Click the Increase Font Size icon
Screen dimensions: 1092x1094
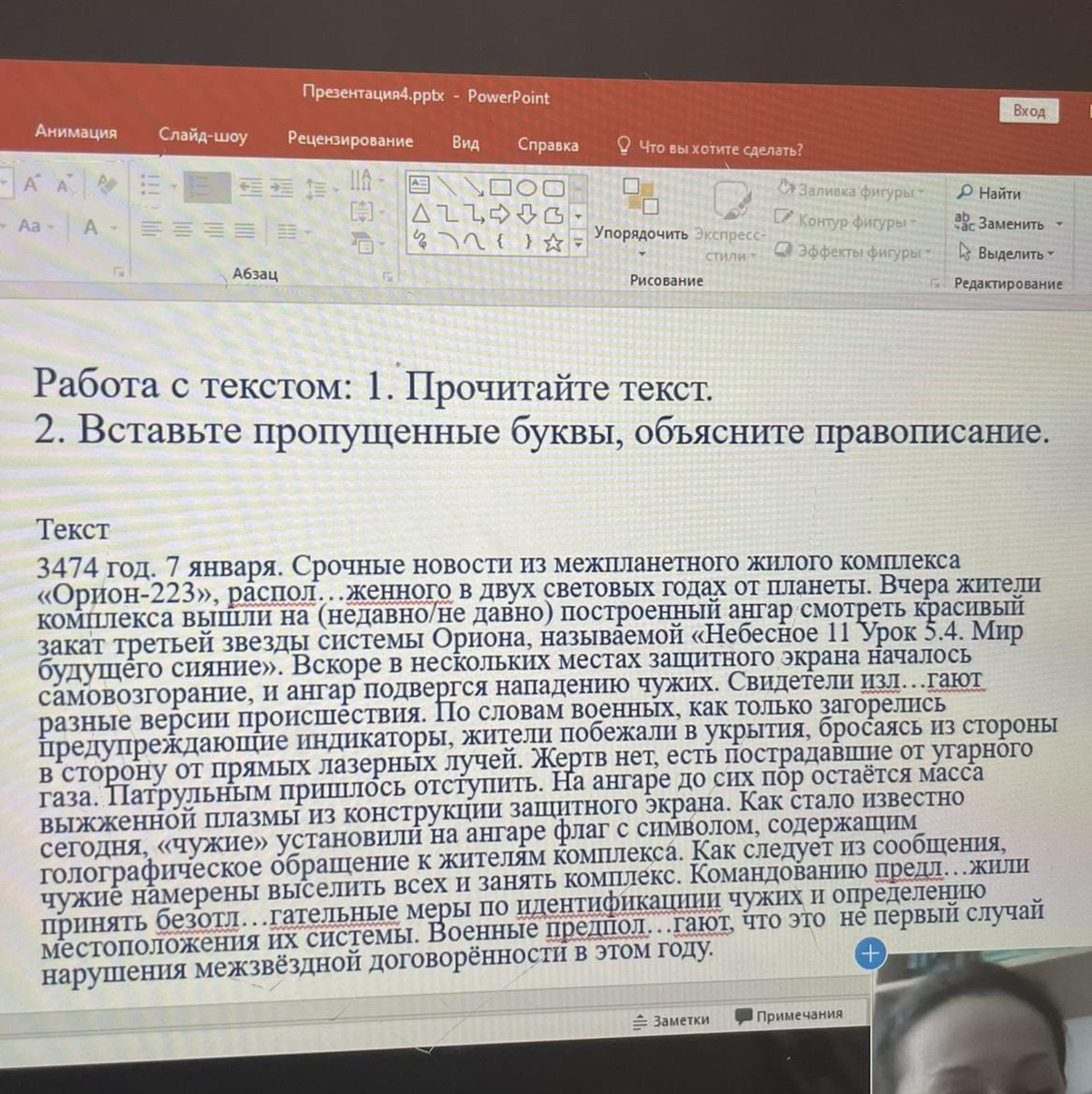click(32, 185)
